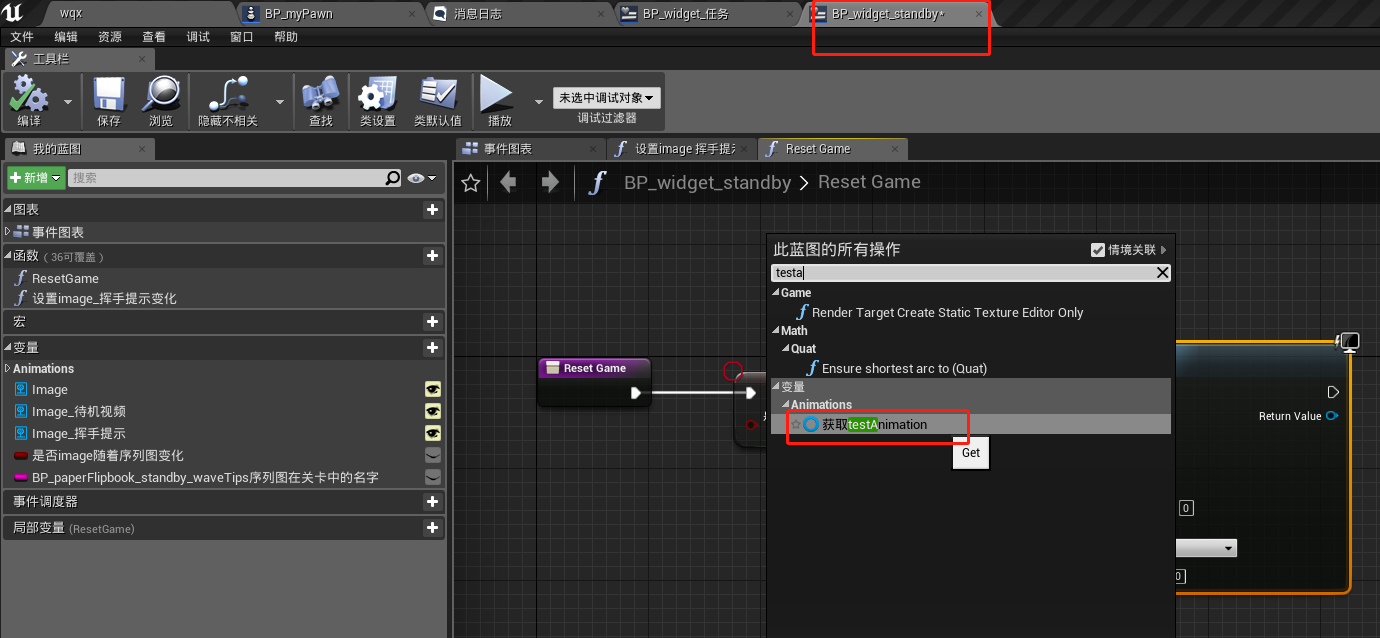Image resolution: width=1380 pixels, height=638 pixels.
Task: Open the 查找 find tool
Action: pos(321,99)
